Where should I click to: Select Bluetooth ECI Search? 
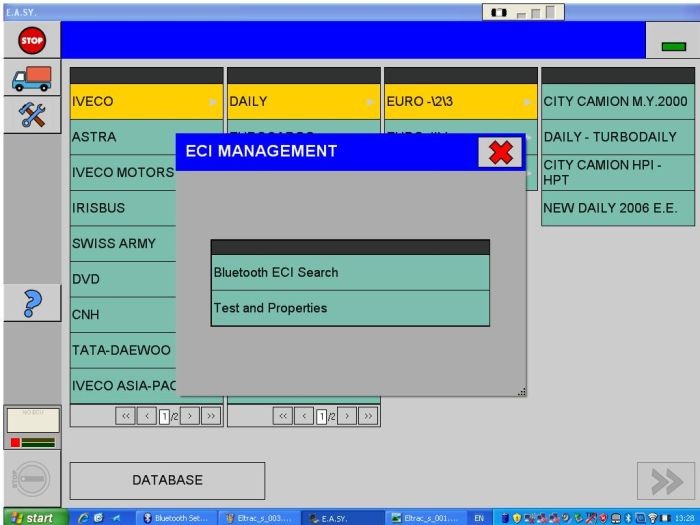pyautogui.click(x=350, y=273)
